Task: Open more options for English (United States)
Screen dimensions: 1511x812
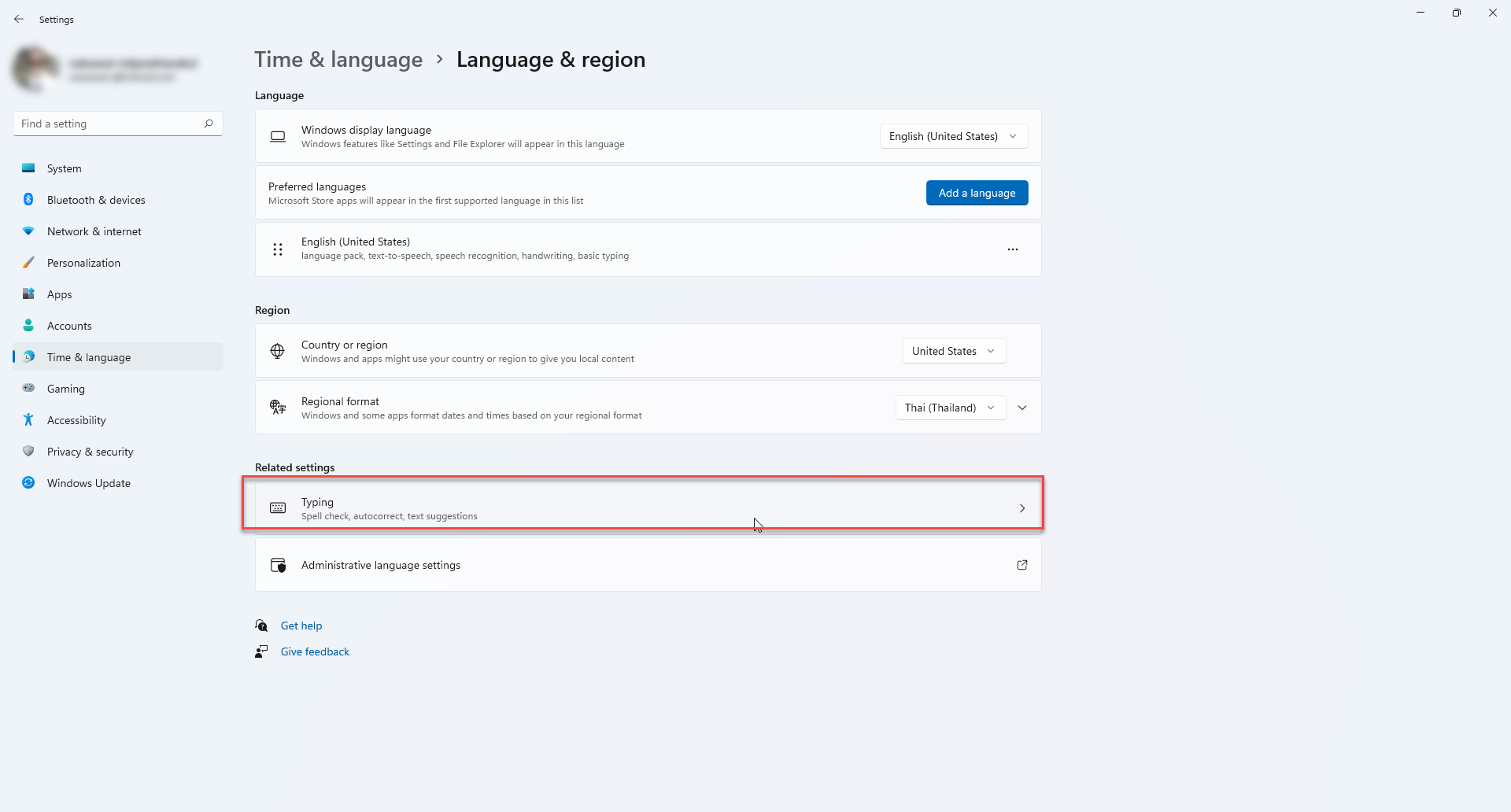Action: pos(1013,249)
